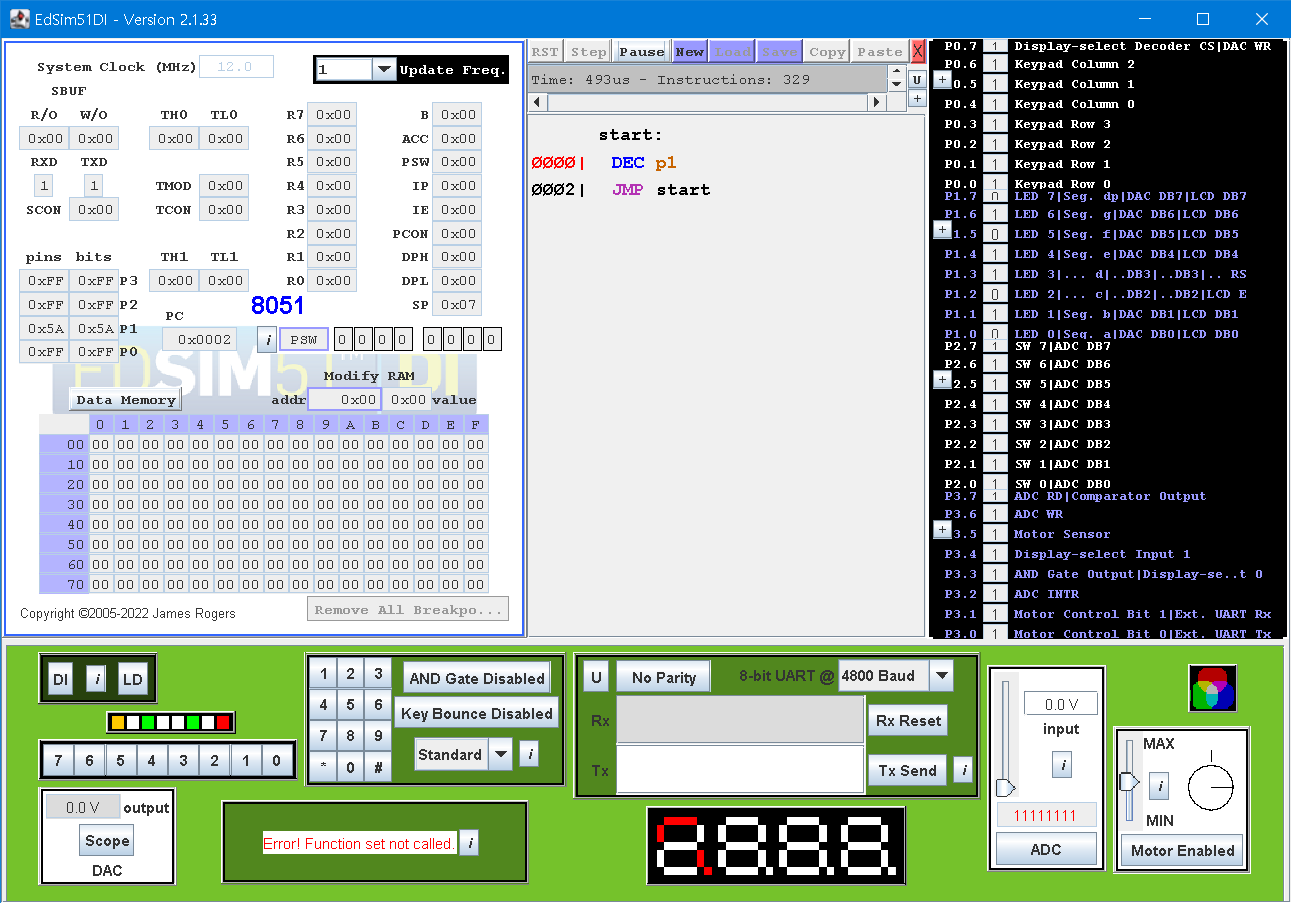Close the assembly code with the red X
Viewport: 1291px width, 903px height.
918,52
